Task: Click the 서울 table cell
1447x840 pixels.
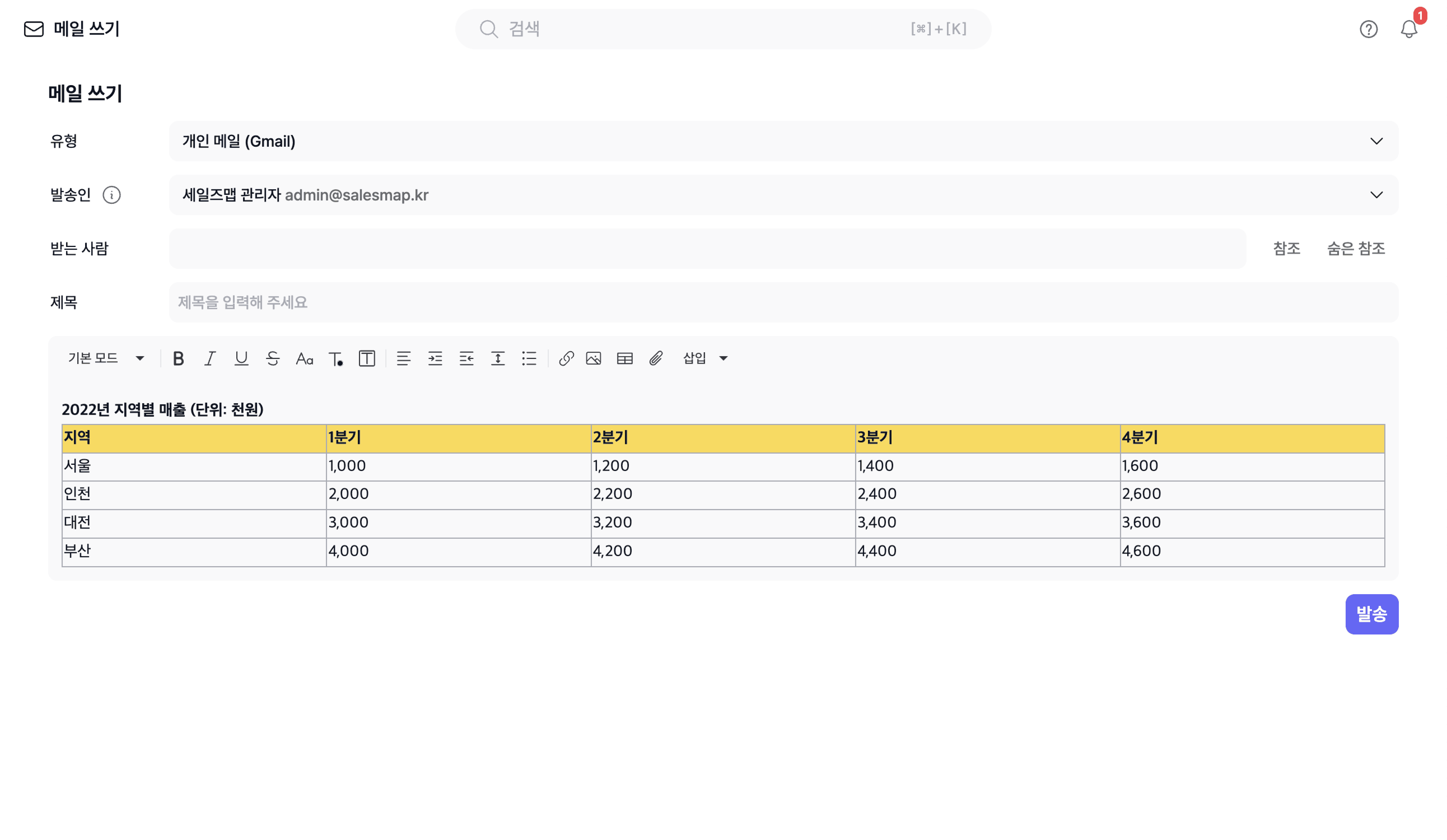Action: point(194,467)
